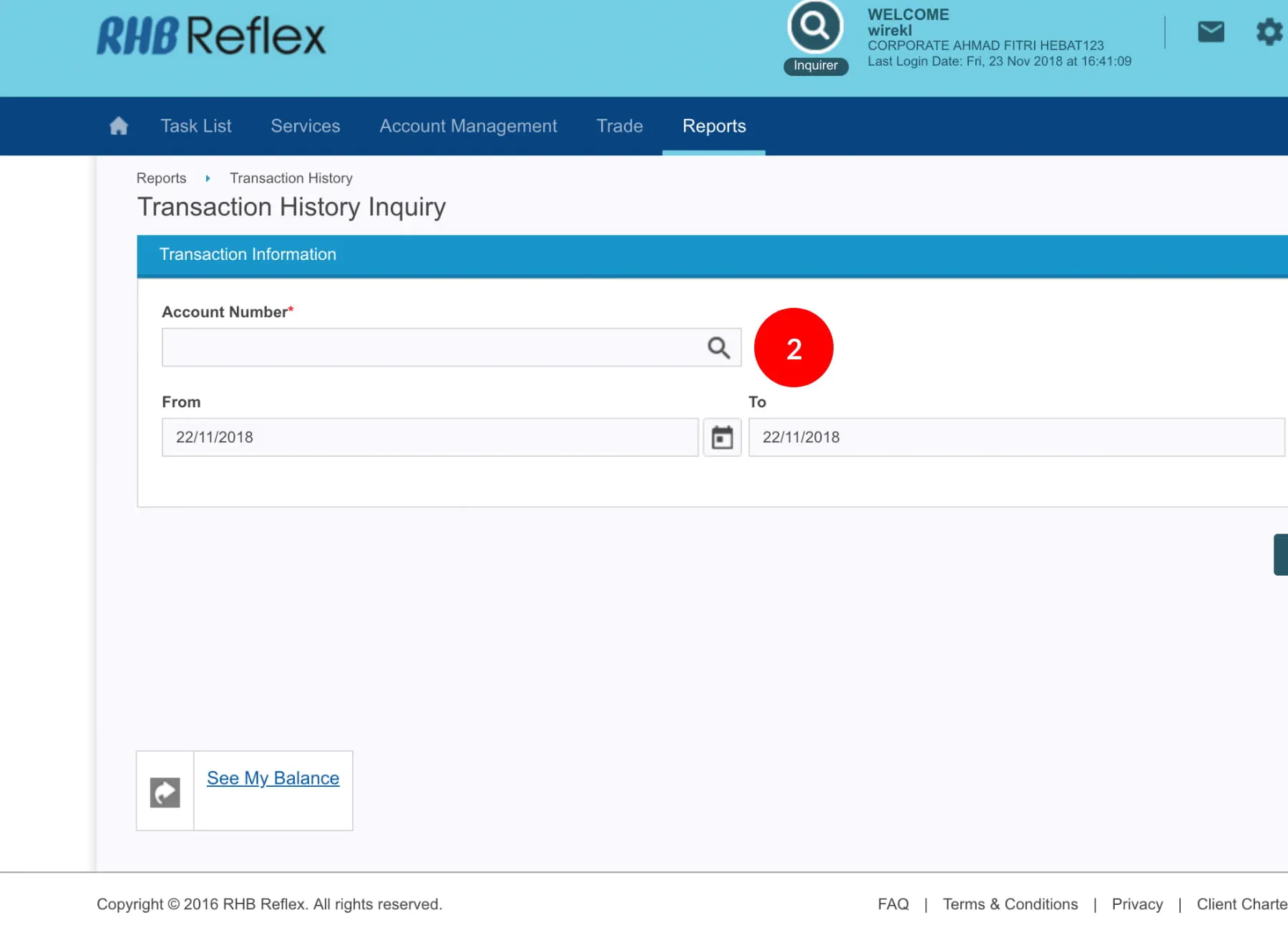Image resolution: width=1288 pixels, height=945 pixels.
Task: Click the RHB Reflex logo
Action: (211, 36)
